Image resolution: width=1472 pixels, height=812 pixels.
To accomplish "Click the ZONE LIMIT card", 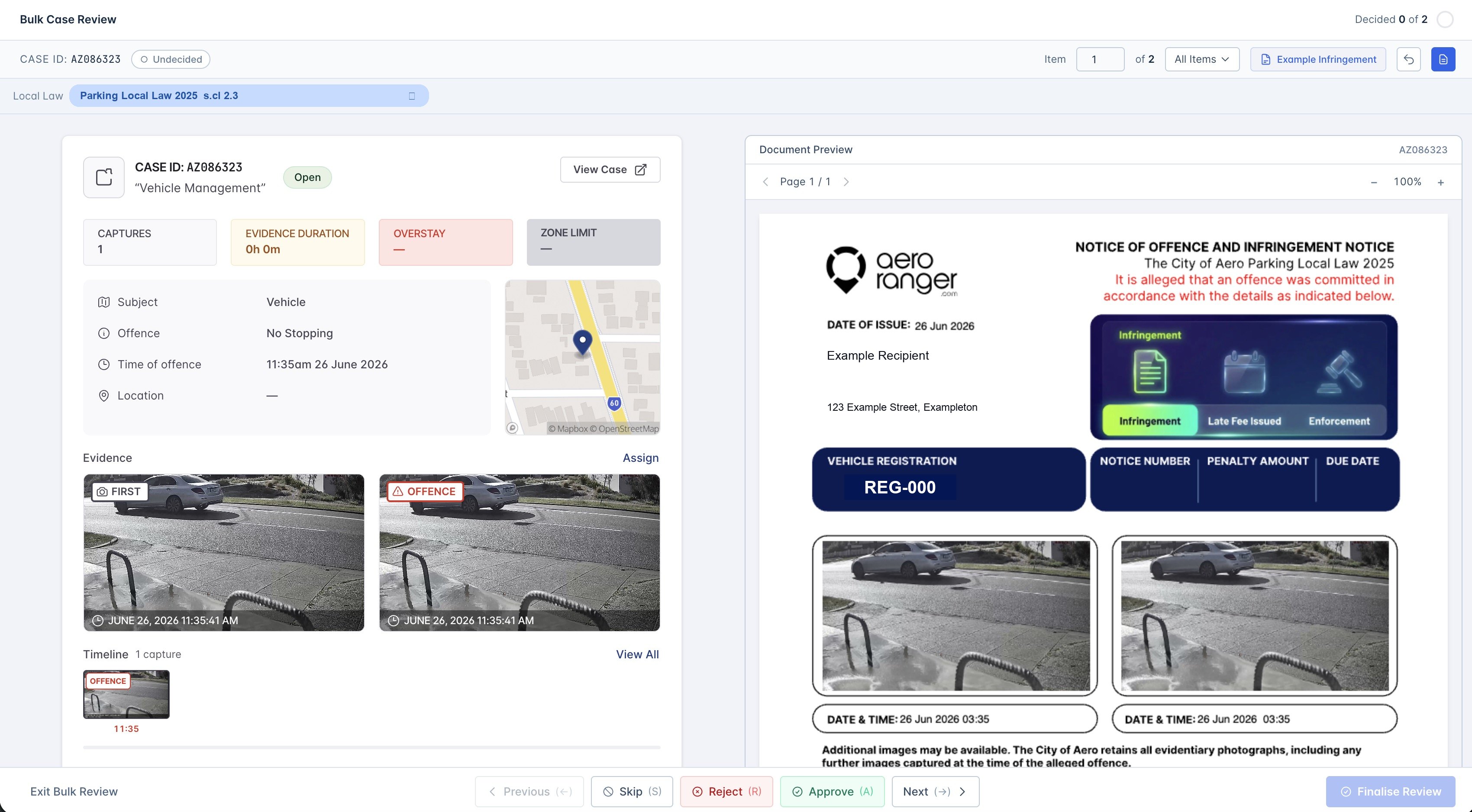I will pyautogui.click(x=593, y=242).
